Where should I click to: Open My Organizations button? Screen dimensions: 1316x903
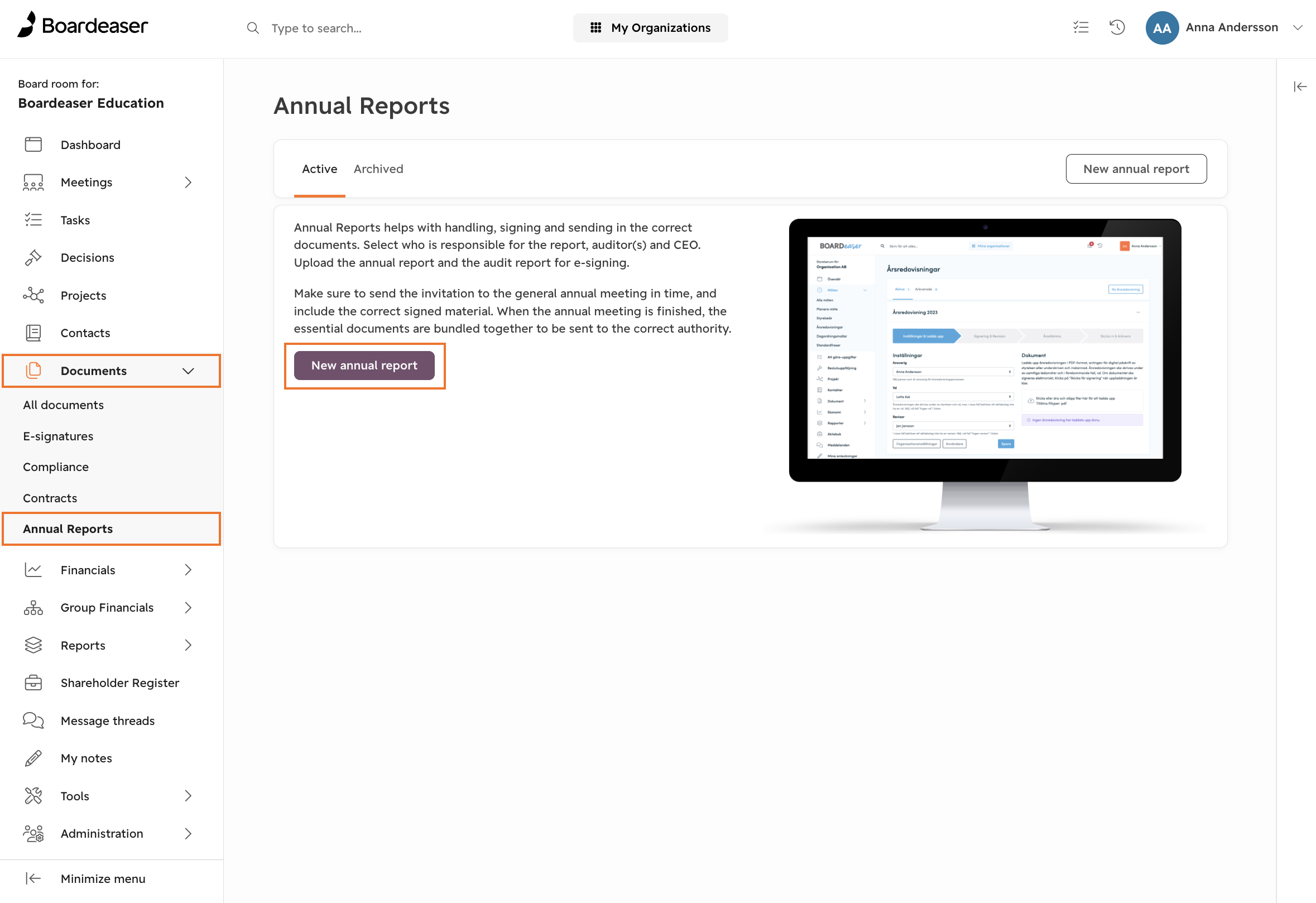coord(650,27)
